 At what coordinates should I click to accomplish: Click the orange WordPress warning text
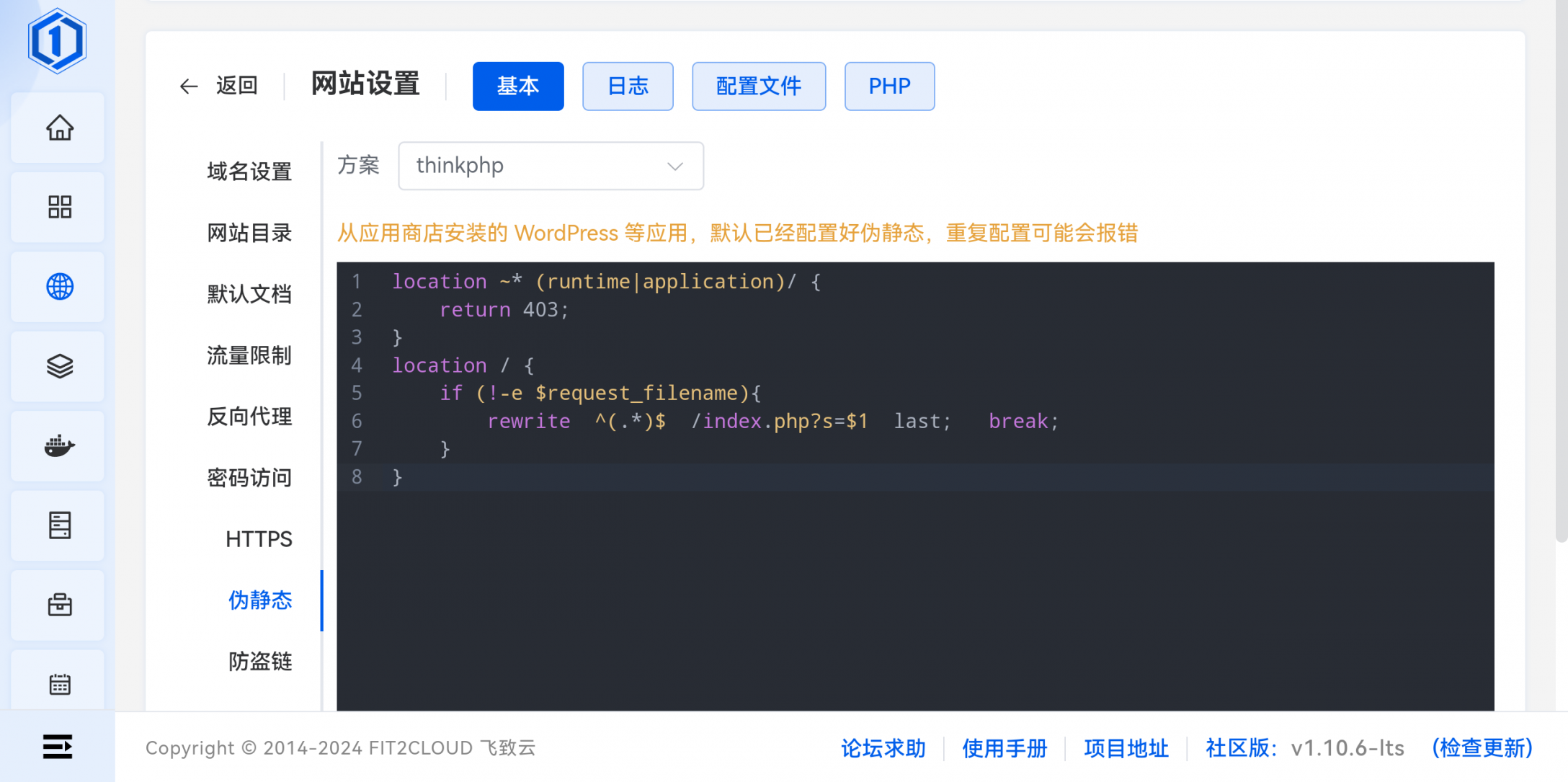tap(737, 233)
